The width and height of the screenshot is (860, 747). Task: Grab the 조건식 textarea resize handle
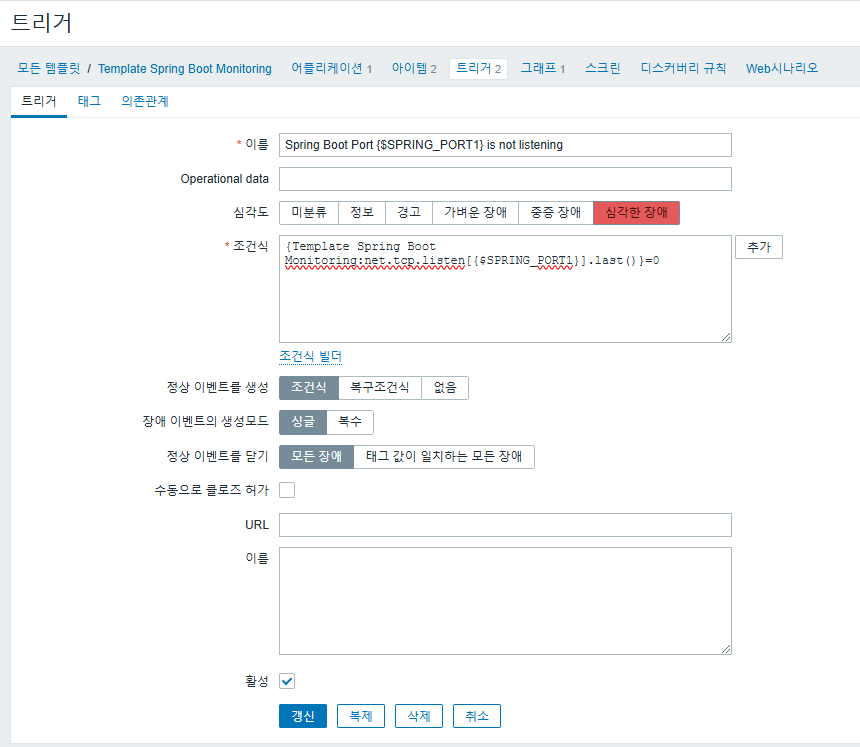[x=726, y=337]
